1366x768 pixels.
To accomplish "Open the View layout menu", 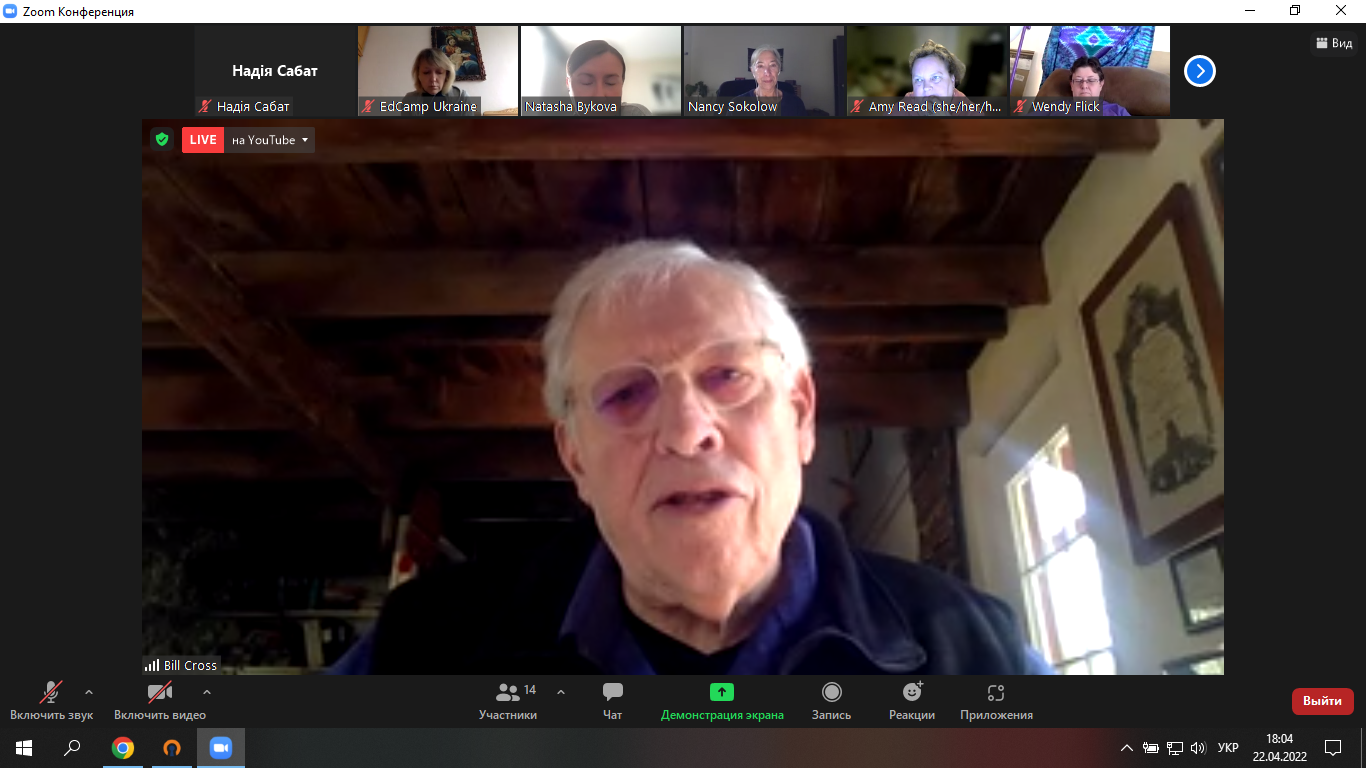I will [x=1334, y=43].
